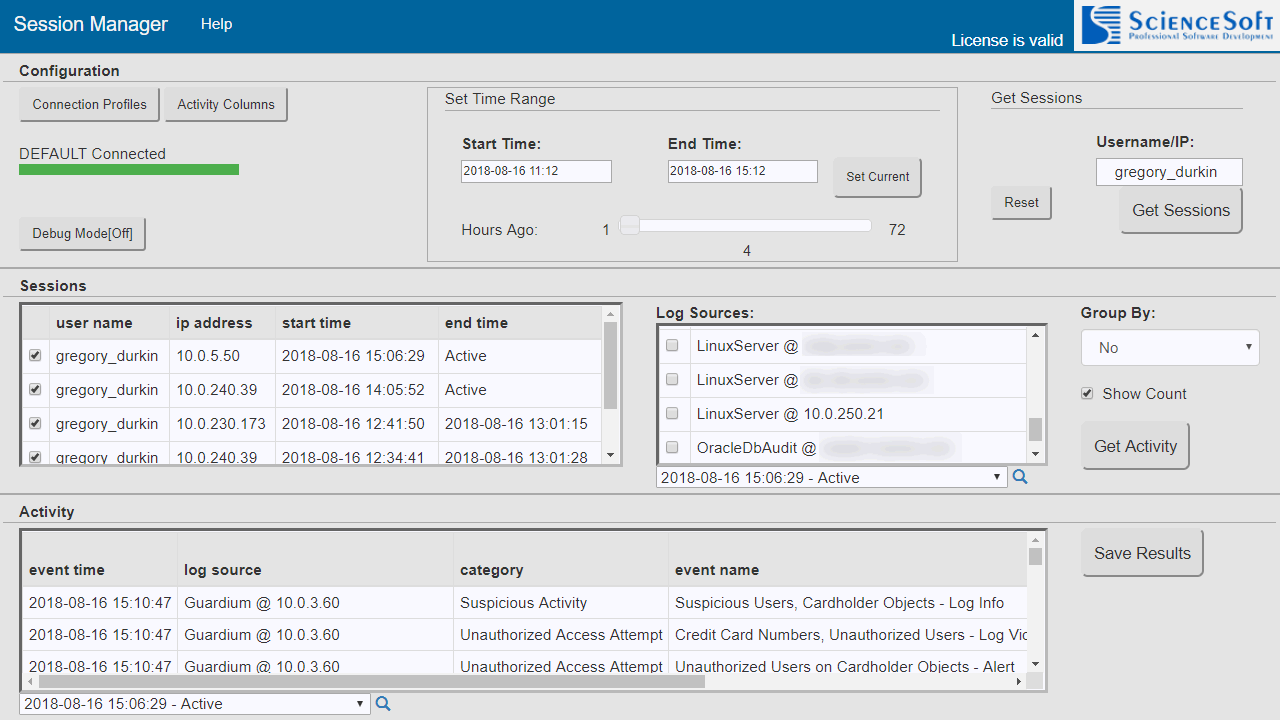Open the session selector under Log Sources
The image size is (1280, 720).
point(830,477)
